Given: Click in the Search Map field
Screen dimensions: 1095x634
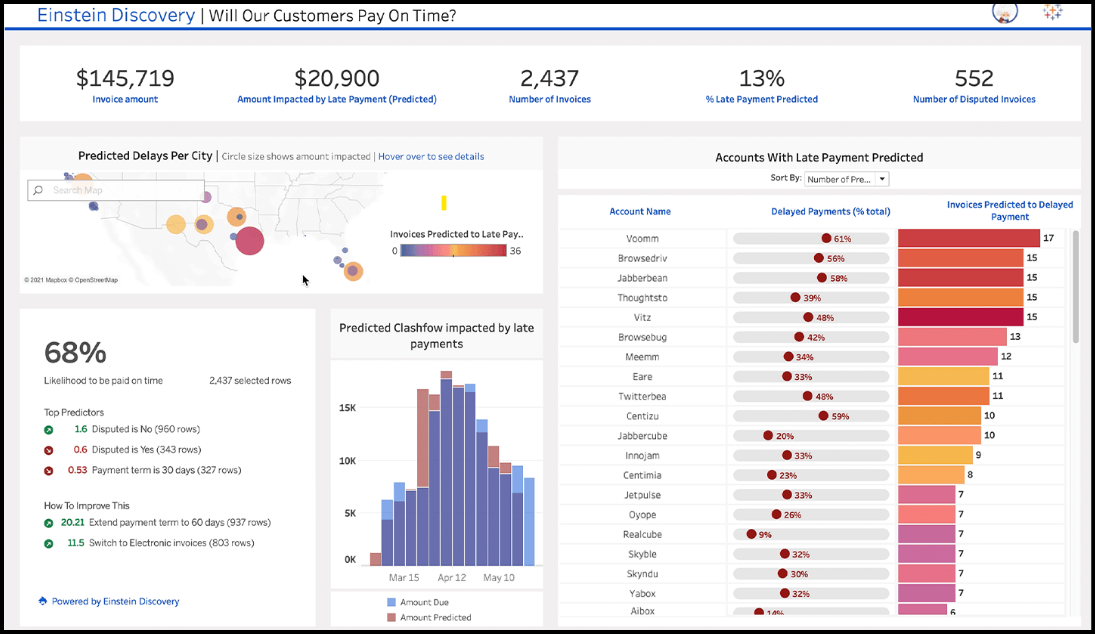Looking at the screenshot, I should (116, 190).
